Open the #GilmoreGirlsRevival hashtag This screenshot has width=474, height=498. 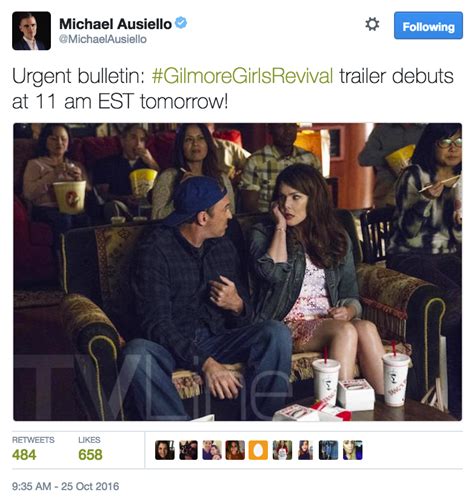242,76
